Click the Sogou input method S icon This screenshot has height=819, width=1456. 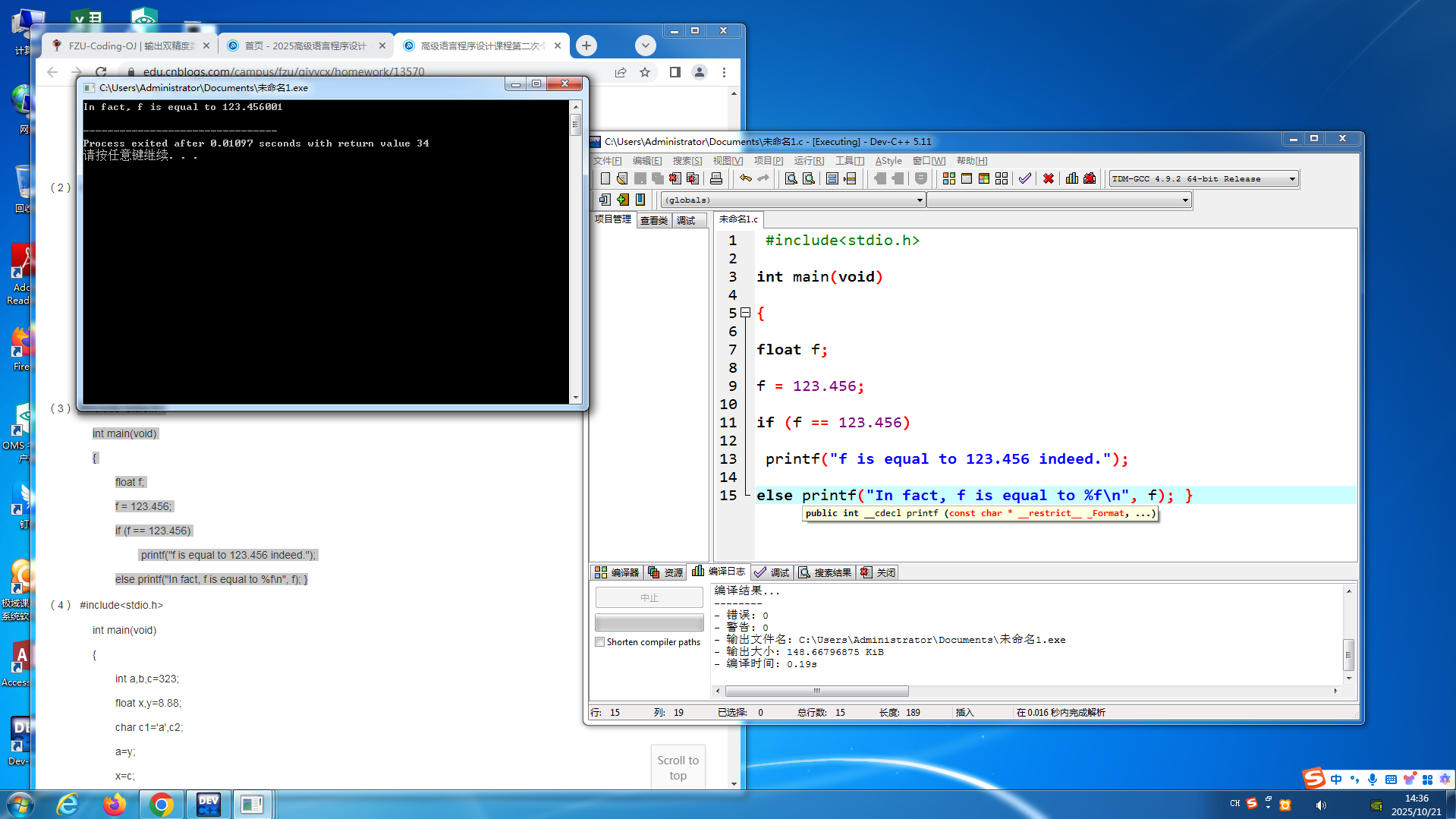point(1313,778)
